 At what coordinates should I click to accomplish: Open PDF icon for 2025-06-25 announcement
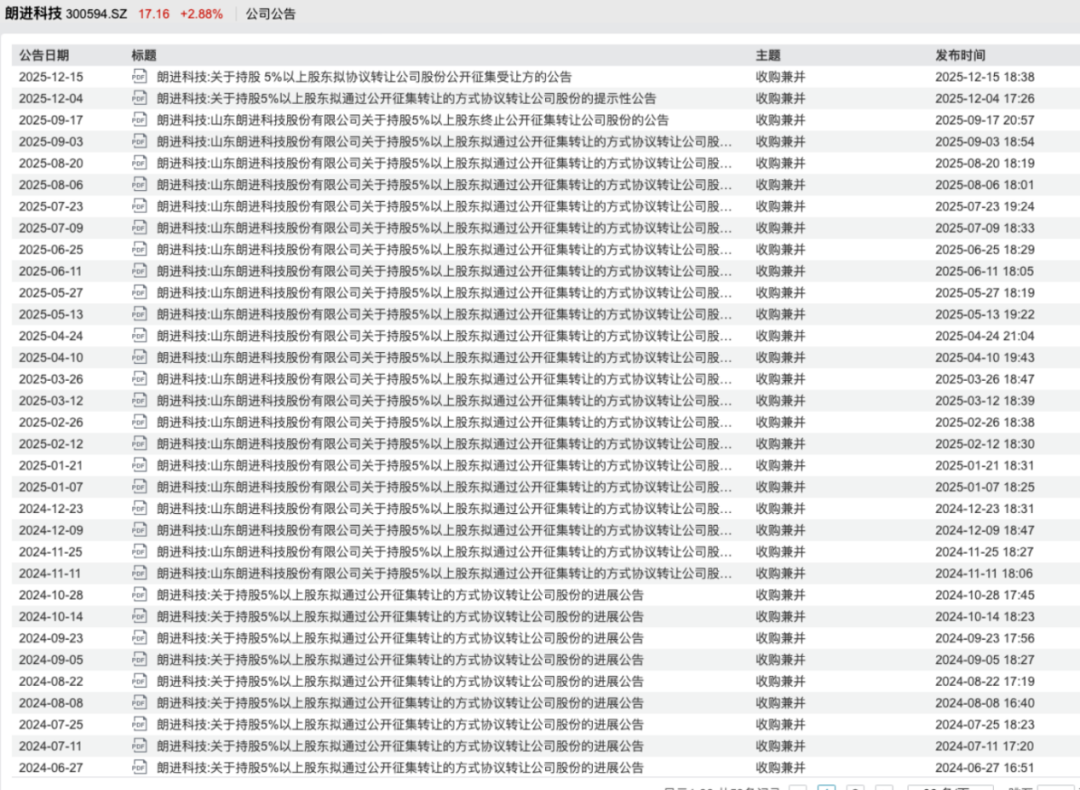coord(139,249)
